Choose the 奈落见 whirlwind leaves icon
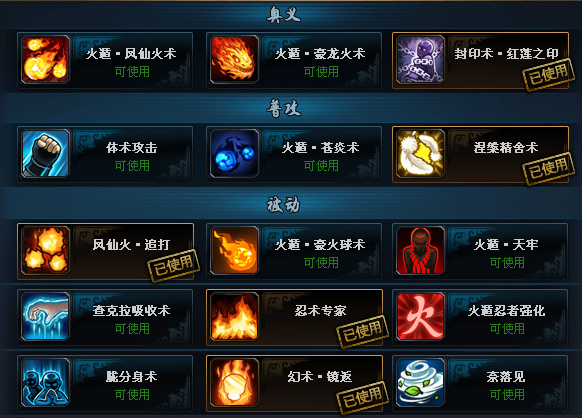Viewport: 582px width, 418px height. 420,382
